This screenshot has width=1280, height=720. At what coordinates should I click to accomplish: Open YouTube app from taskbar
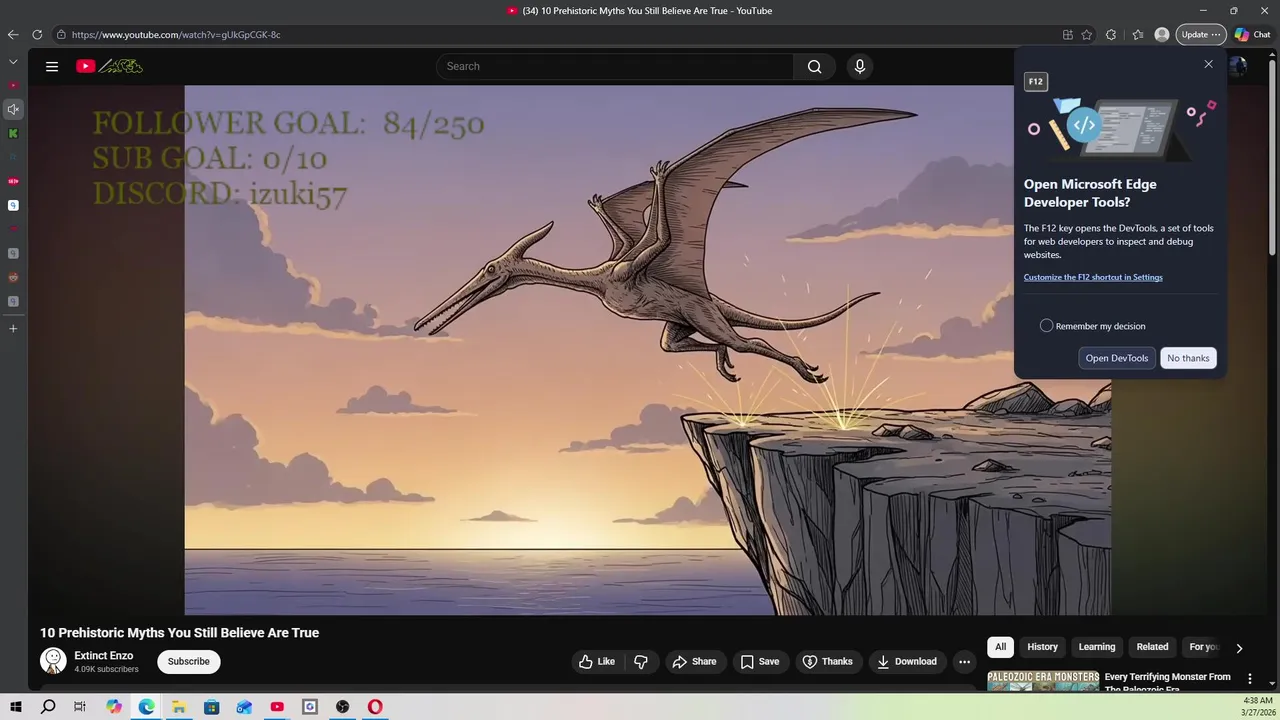click(277, 707)
